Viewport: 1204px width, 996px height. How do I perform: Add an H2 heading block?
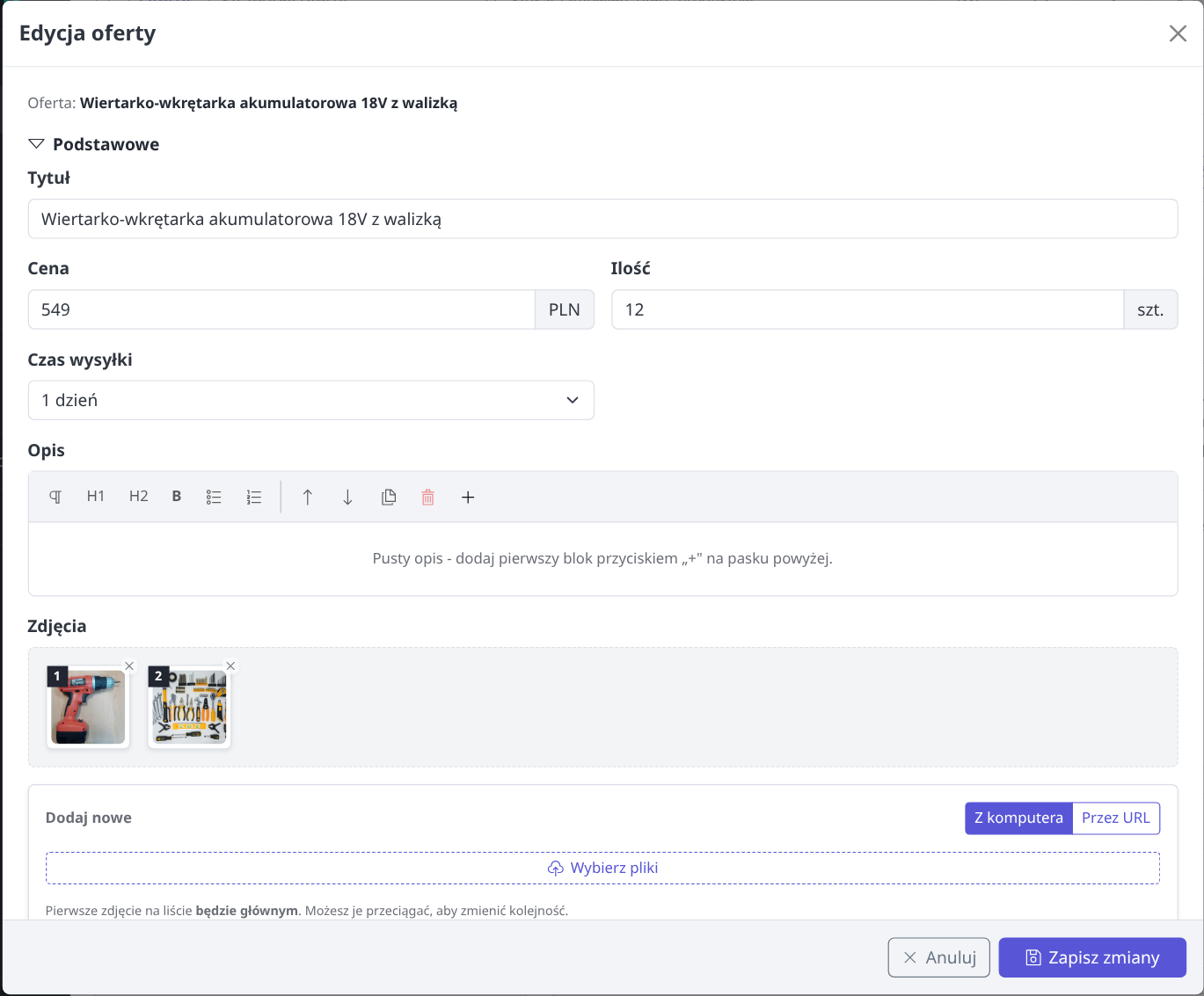tap(139, 497)
